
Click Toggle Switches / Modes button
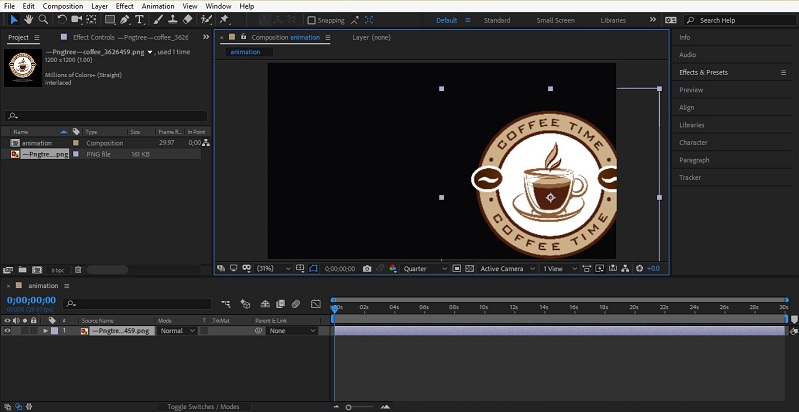[x=203, y=407]
